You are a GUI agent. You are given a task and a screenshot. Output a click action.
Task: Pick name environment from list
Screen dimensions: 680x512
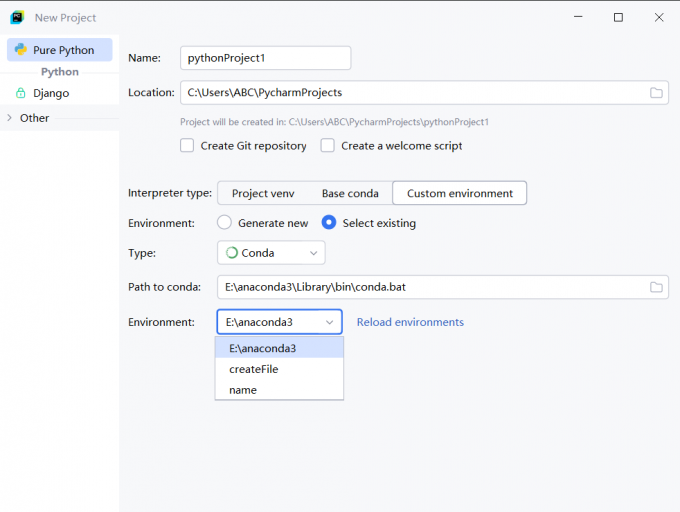coord(279,390)
